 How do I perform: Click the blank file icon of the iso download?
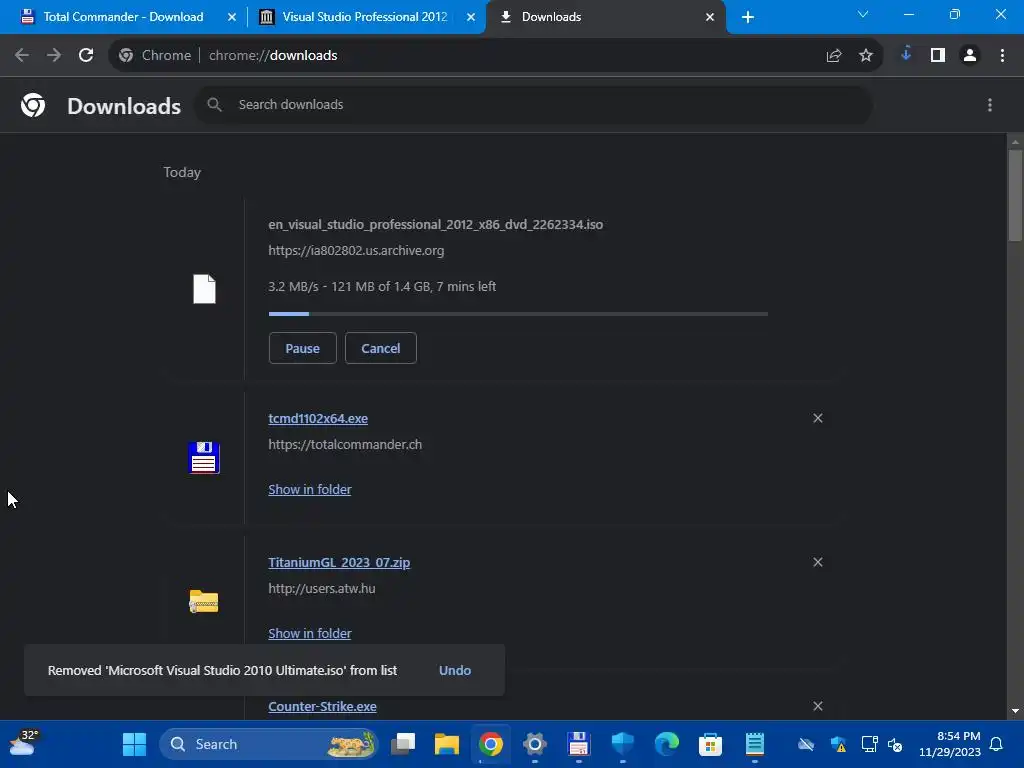[204, 289]
